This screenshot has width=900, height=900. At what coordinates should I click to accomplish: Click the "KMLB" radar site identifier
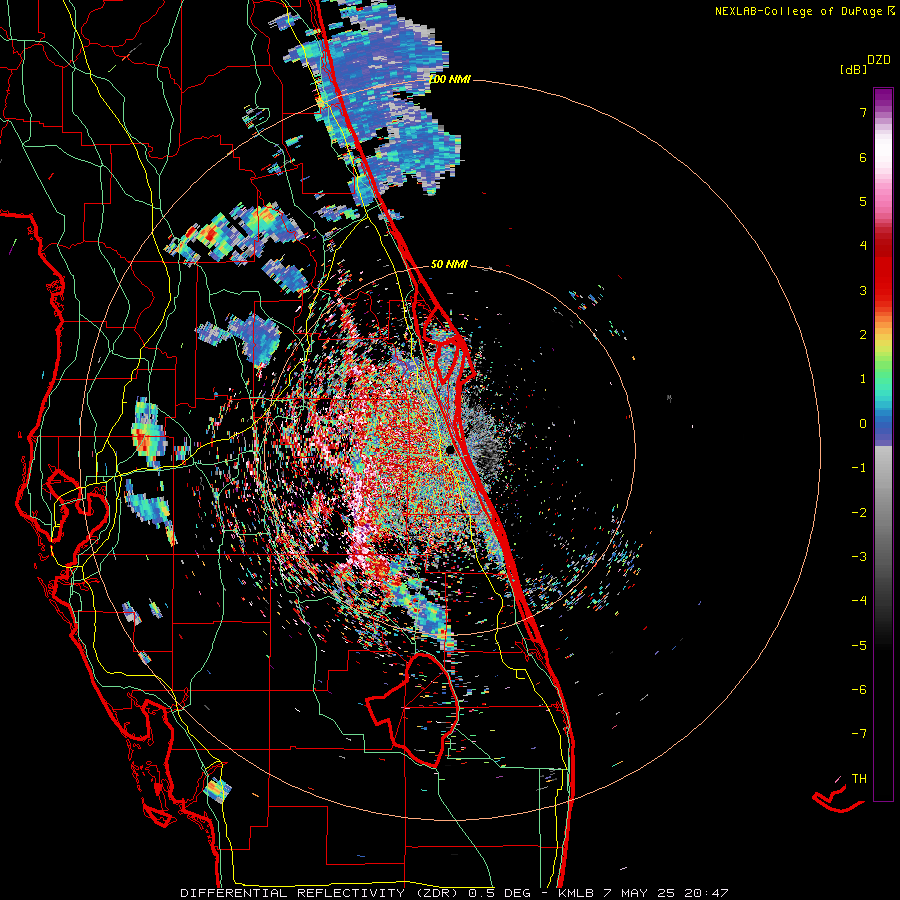(575, 893)
